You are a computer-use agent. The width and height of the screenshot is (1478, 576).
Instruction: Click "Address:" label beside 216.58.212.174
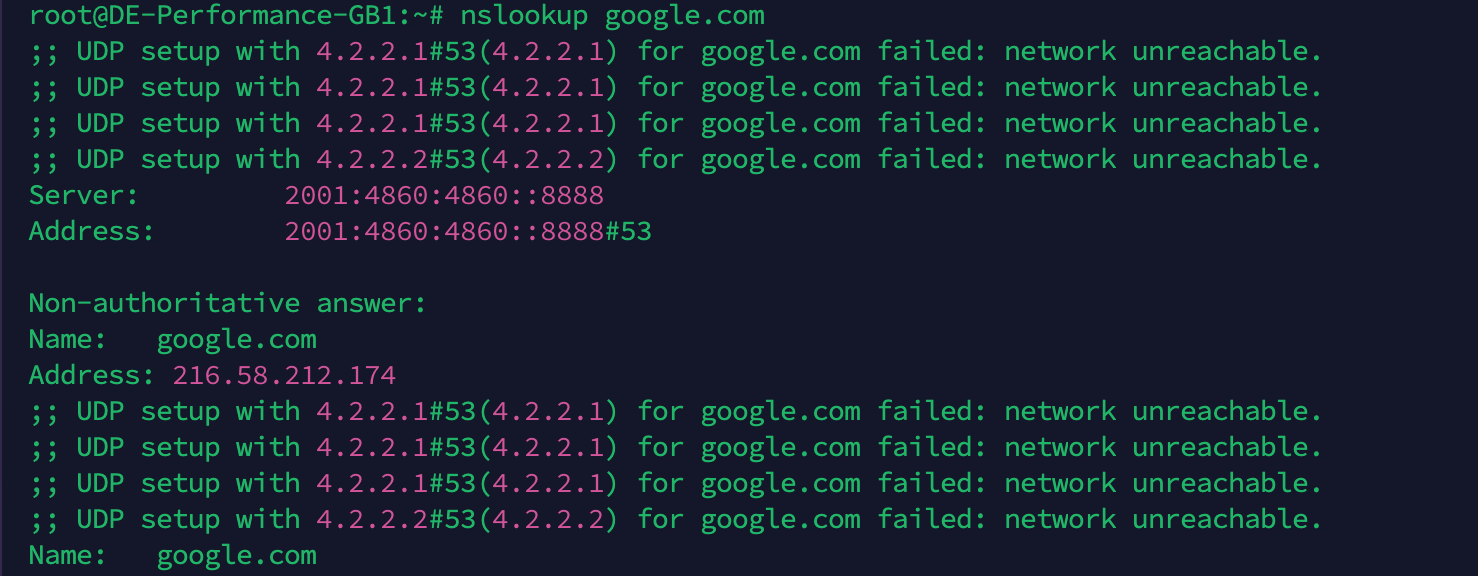[92, 375]
